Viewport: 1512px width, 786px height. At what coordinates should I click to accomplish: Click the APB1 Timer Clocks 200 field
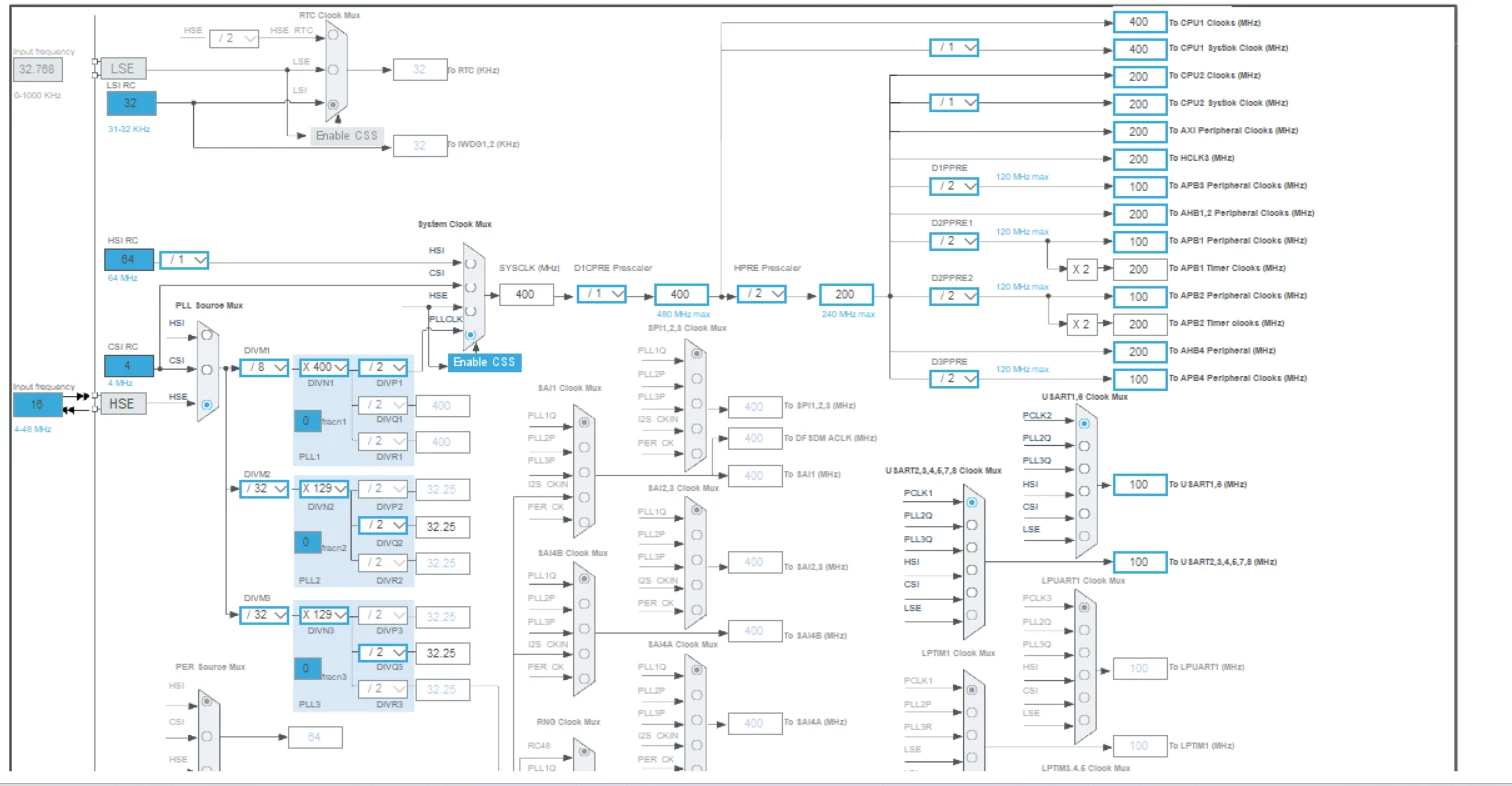pos(1140,269)
